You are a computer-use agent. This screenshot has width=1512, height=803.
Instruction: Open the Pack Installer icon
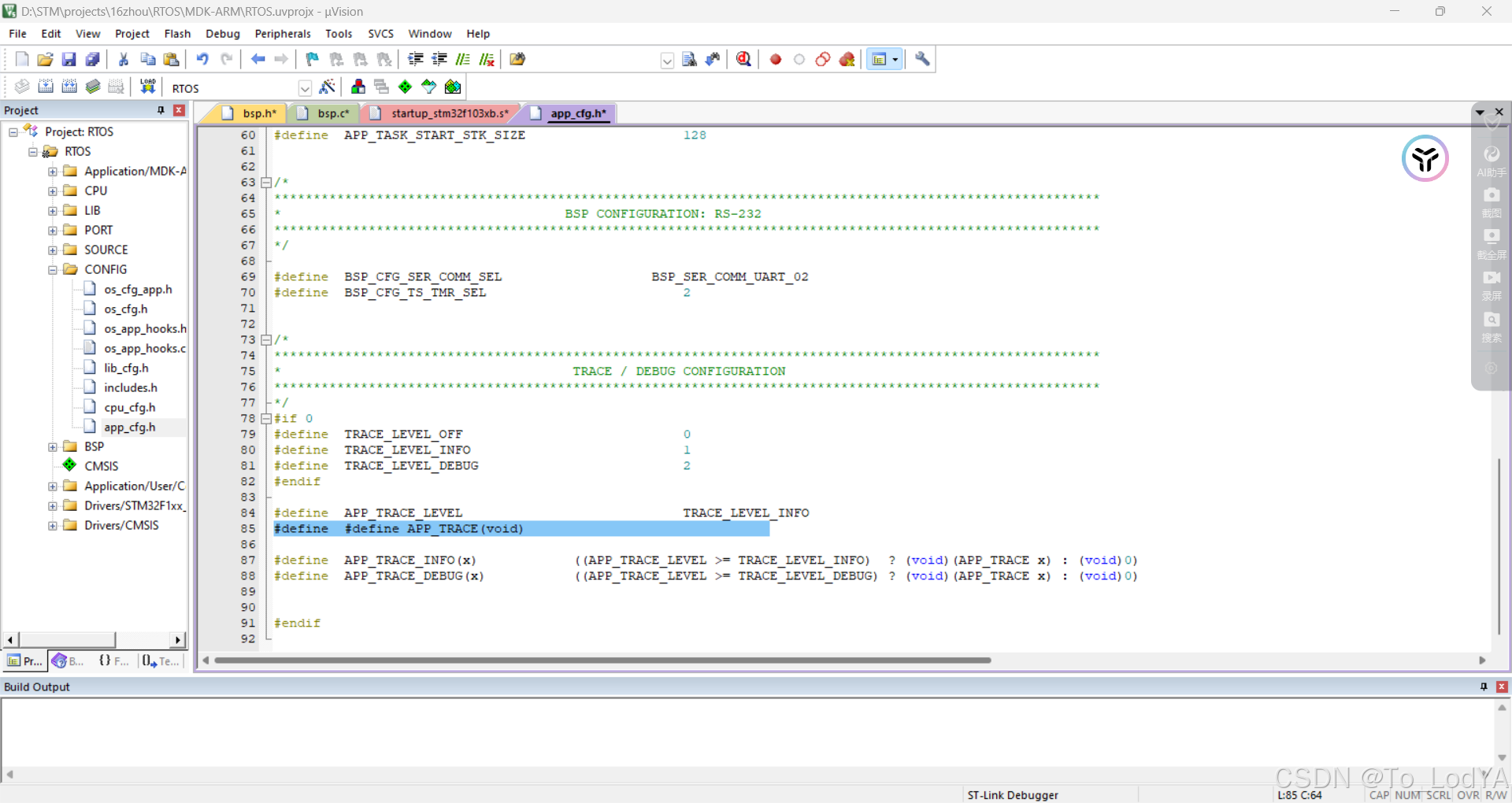(453, 87)
